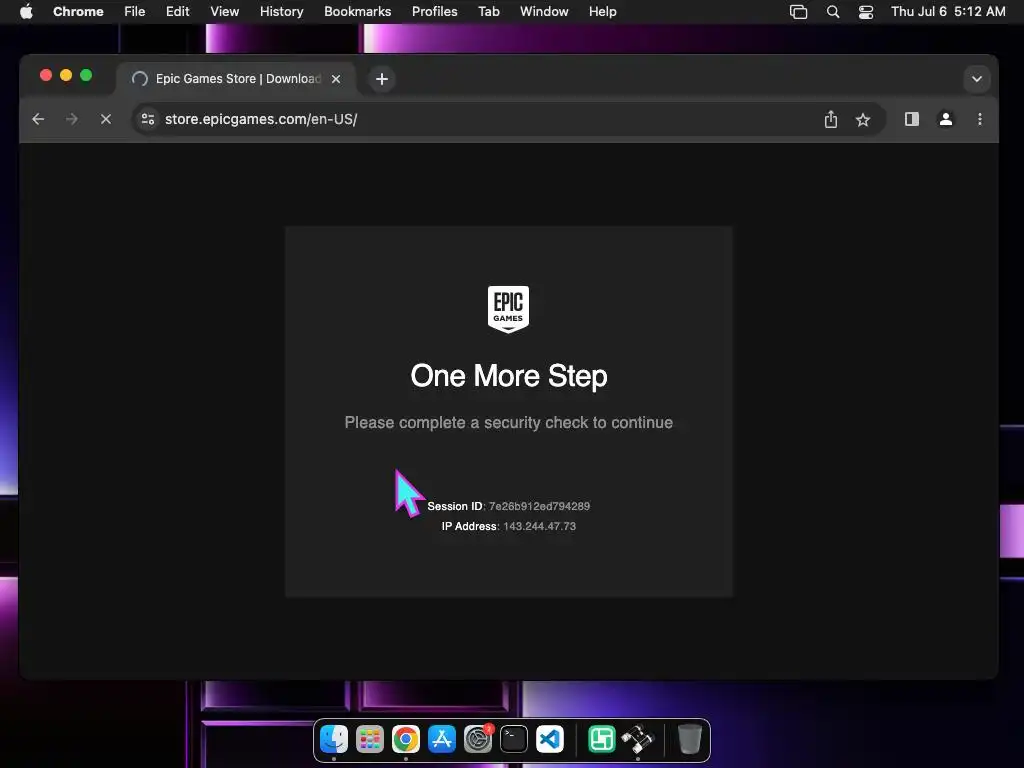This screenshot has width=1024, height=768.
Task: Open the Chrome side panel
Action: point(912,119)
